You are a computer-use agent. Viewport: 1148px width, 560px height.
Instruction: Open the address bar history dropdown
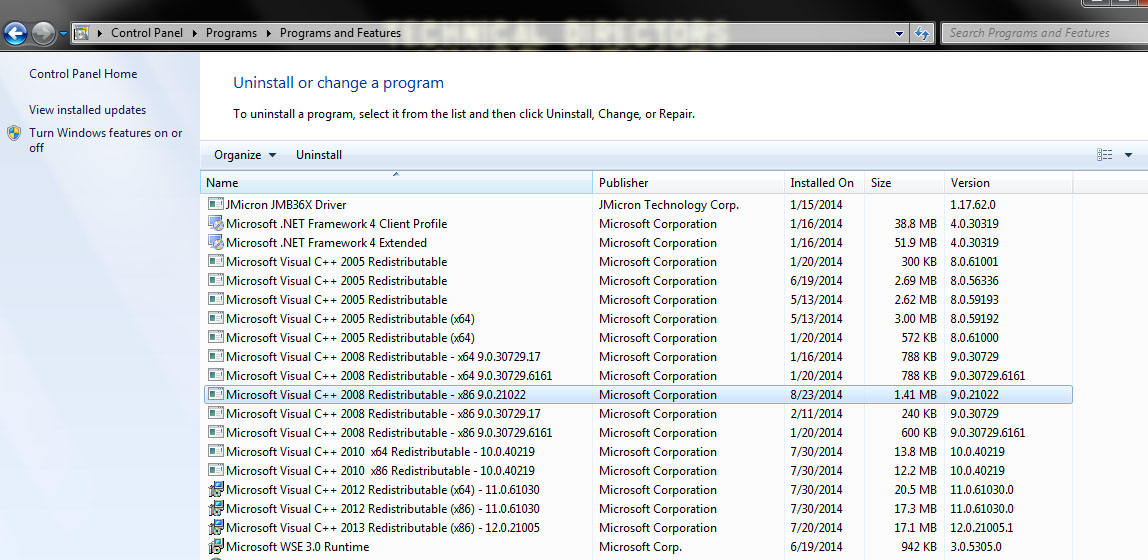[900, 33]
